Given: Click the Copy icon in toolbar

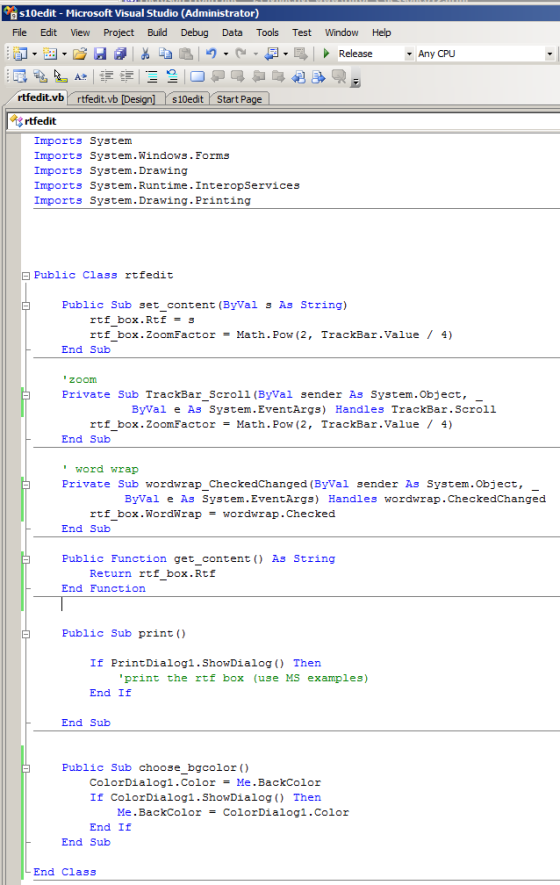Looking at the screenshot, I should click(165, 54).
